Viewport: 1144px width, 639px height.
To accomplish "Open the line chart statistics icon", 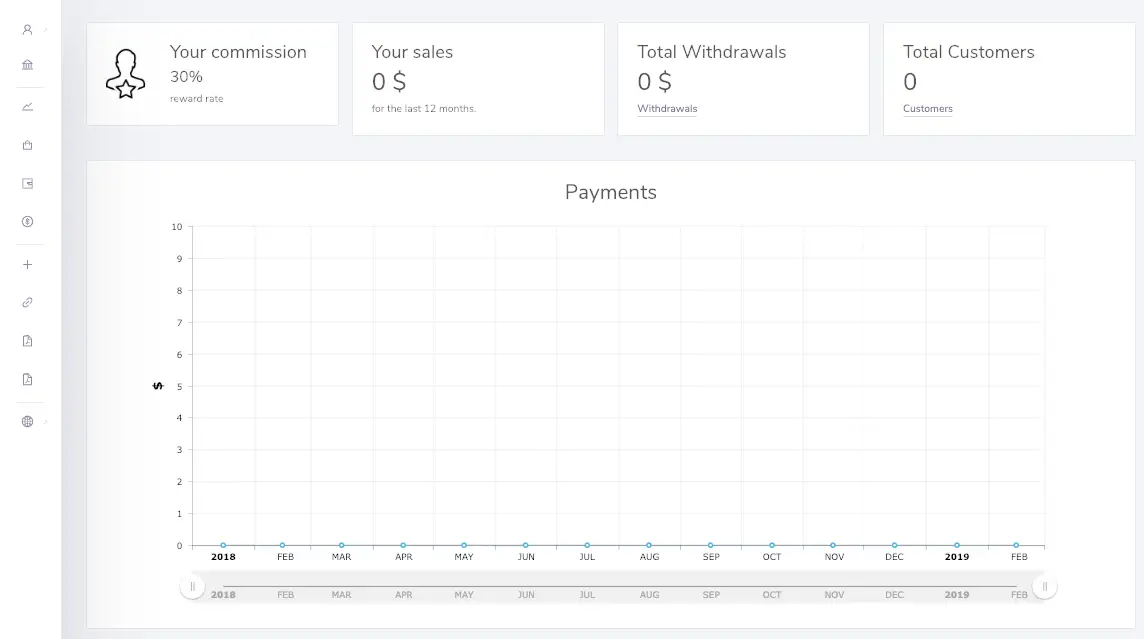I will point(27,107).
